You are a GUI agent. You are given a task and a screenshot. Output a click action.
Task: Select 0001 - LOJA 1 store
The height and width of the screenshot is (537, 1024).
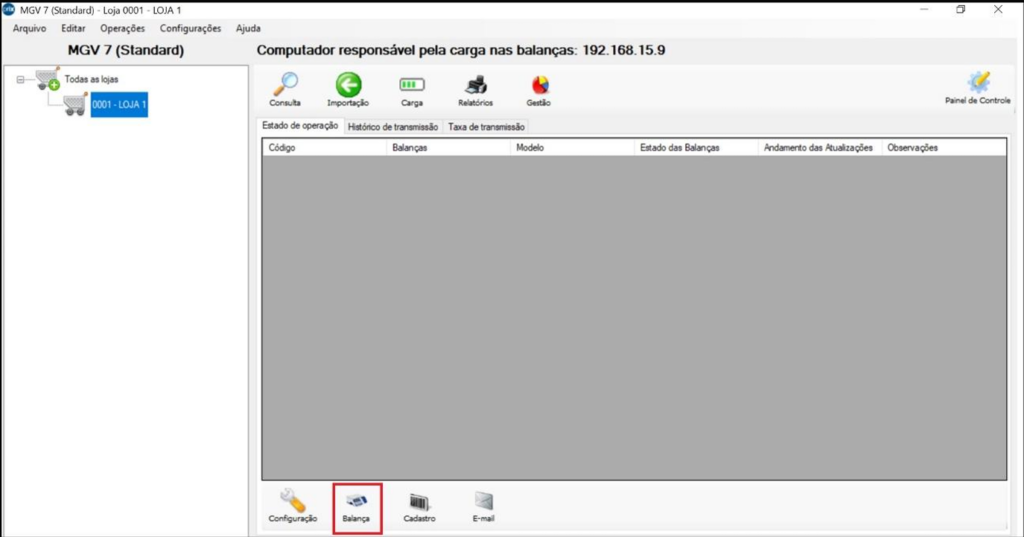pos(119,105)
